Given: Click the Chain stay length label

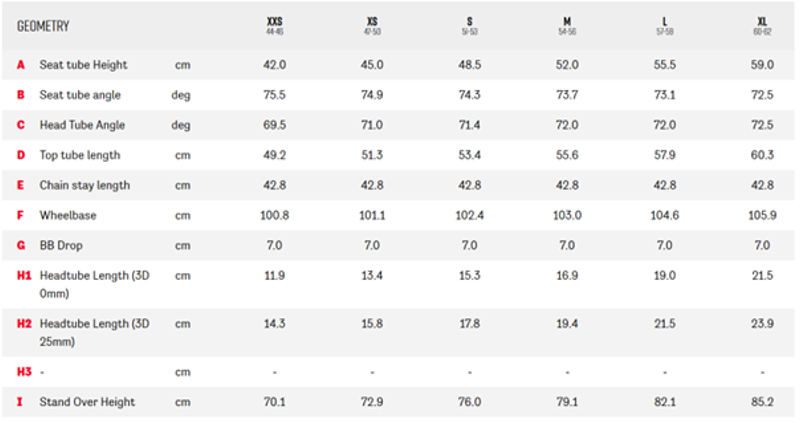Looking at the screenshot, I should click(85, 185).
